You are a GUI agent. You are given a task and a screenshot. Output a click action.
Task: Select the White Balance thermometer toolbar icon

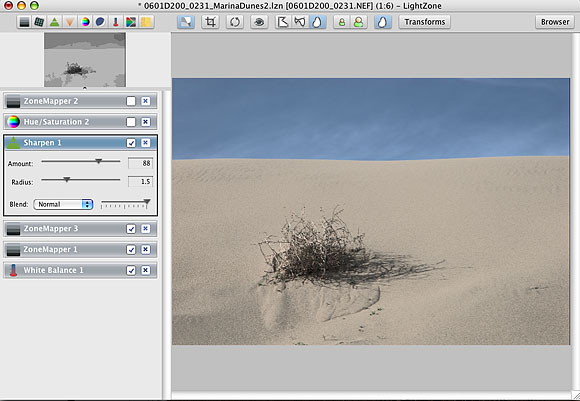[115, 22]
